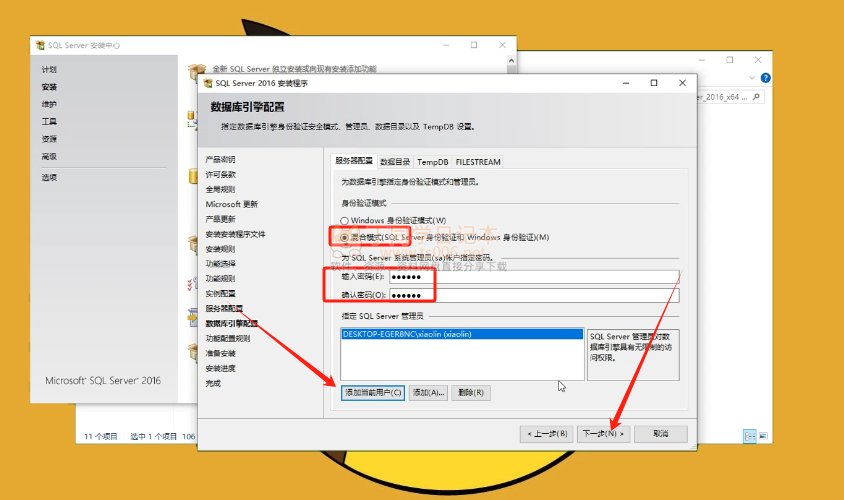Switch File Explorer to details view icon
844x500 pixels.
click(x=749, y=436)
